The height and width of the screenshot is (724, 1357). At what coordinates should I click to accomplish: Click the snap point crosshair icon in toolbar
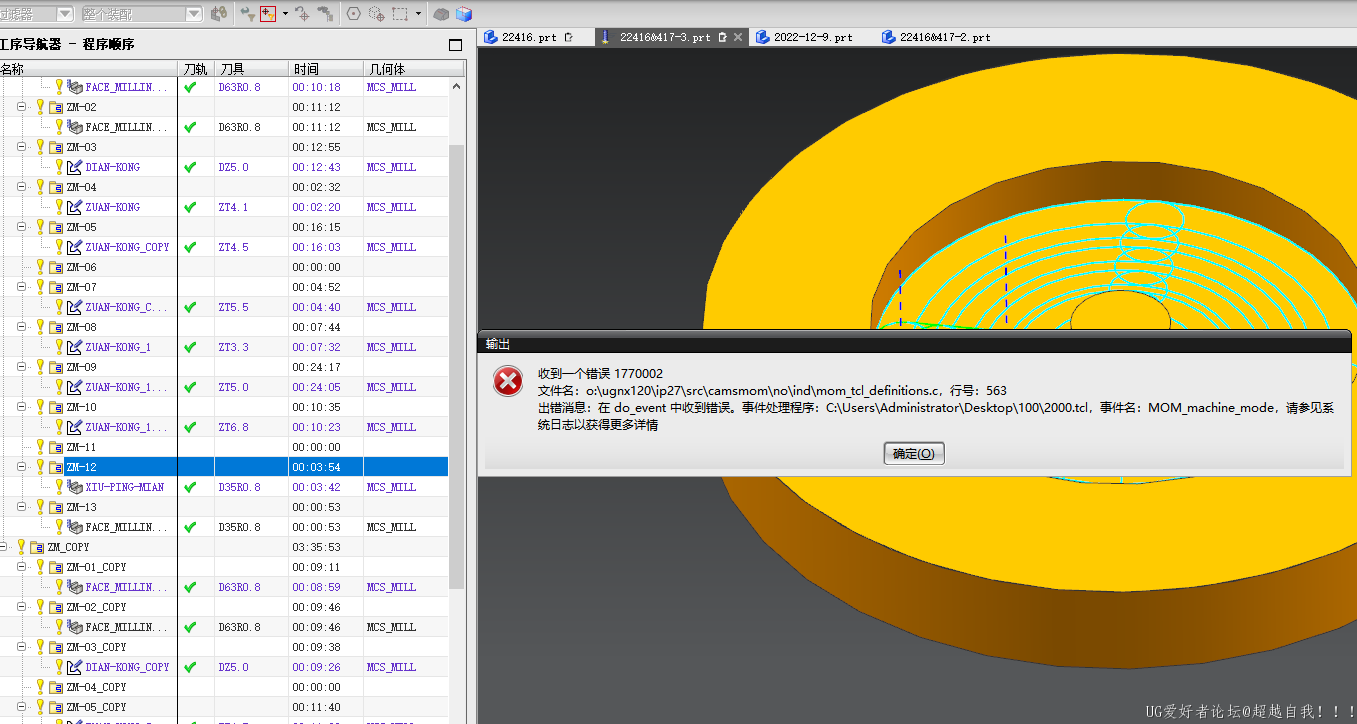(301, 14)
